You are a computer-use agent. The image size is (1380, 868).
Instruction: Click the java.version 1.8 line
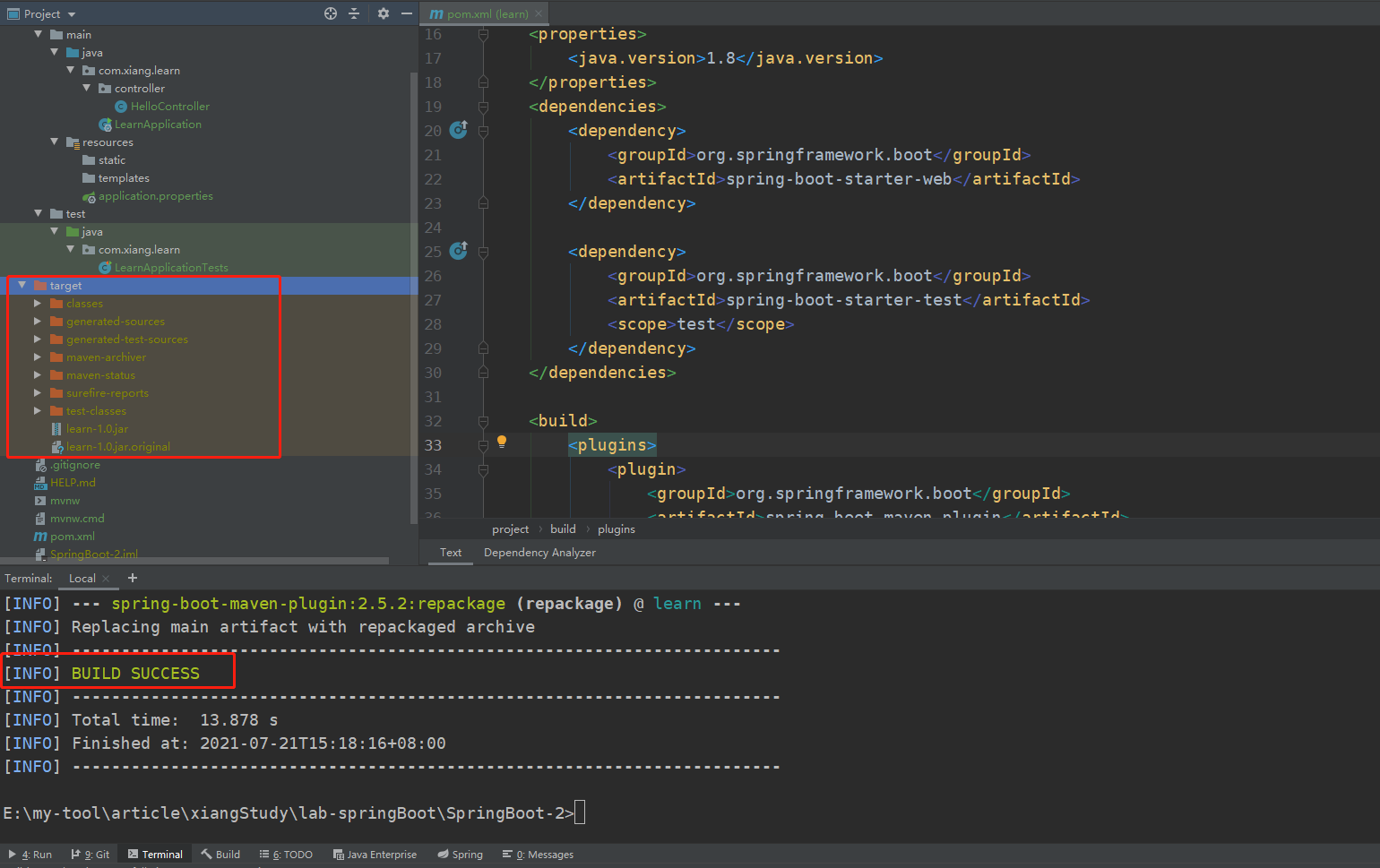click(x=725, y=58)
